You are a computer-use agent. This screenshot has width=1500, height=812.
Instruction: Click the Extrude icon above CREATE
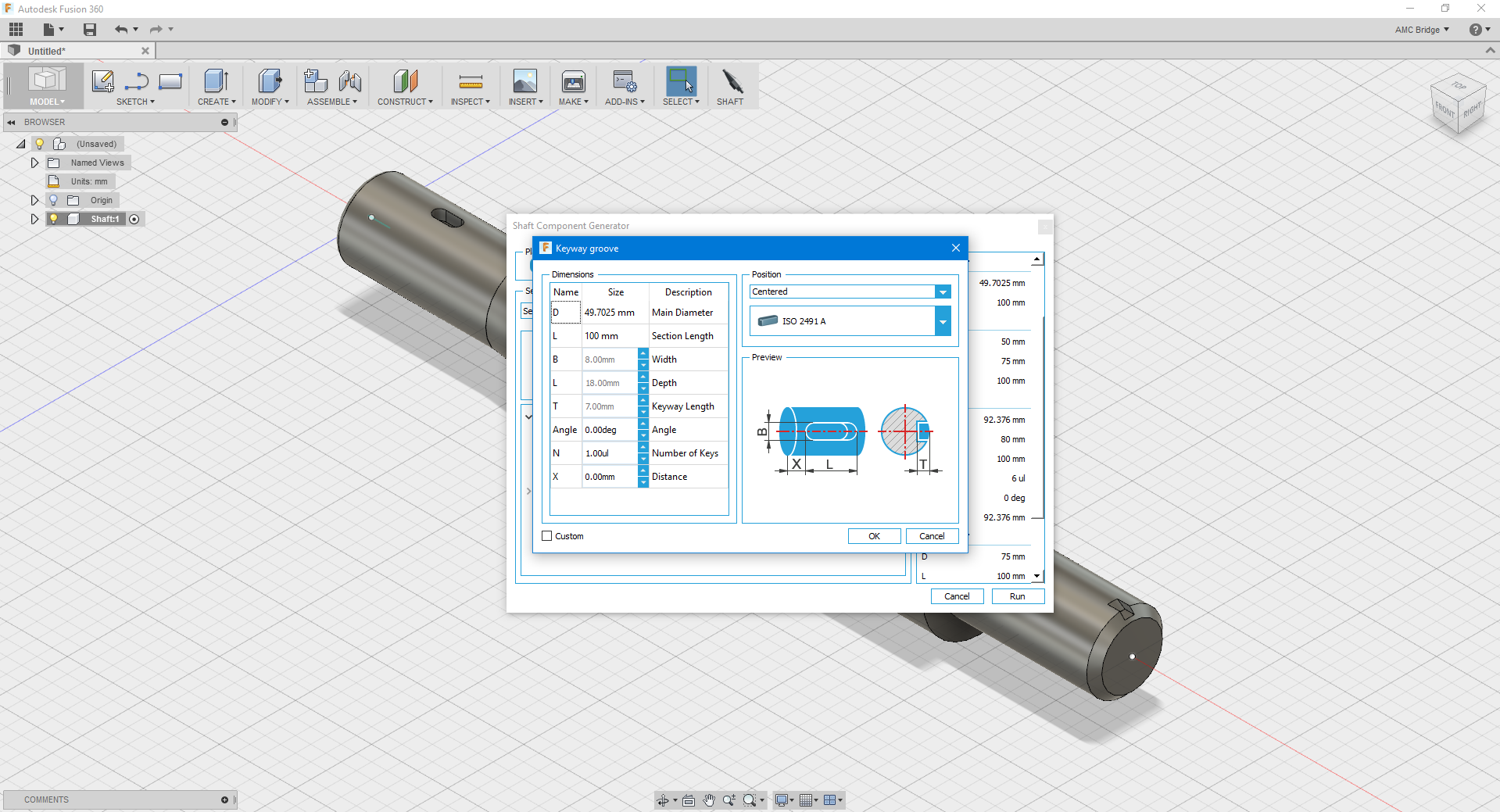pyautogui.click(x=216, y=81)
